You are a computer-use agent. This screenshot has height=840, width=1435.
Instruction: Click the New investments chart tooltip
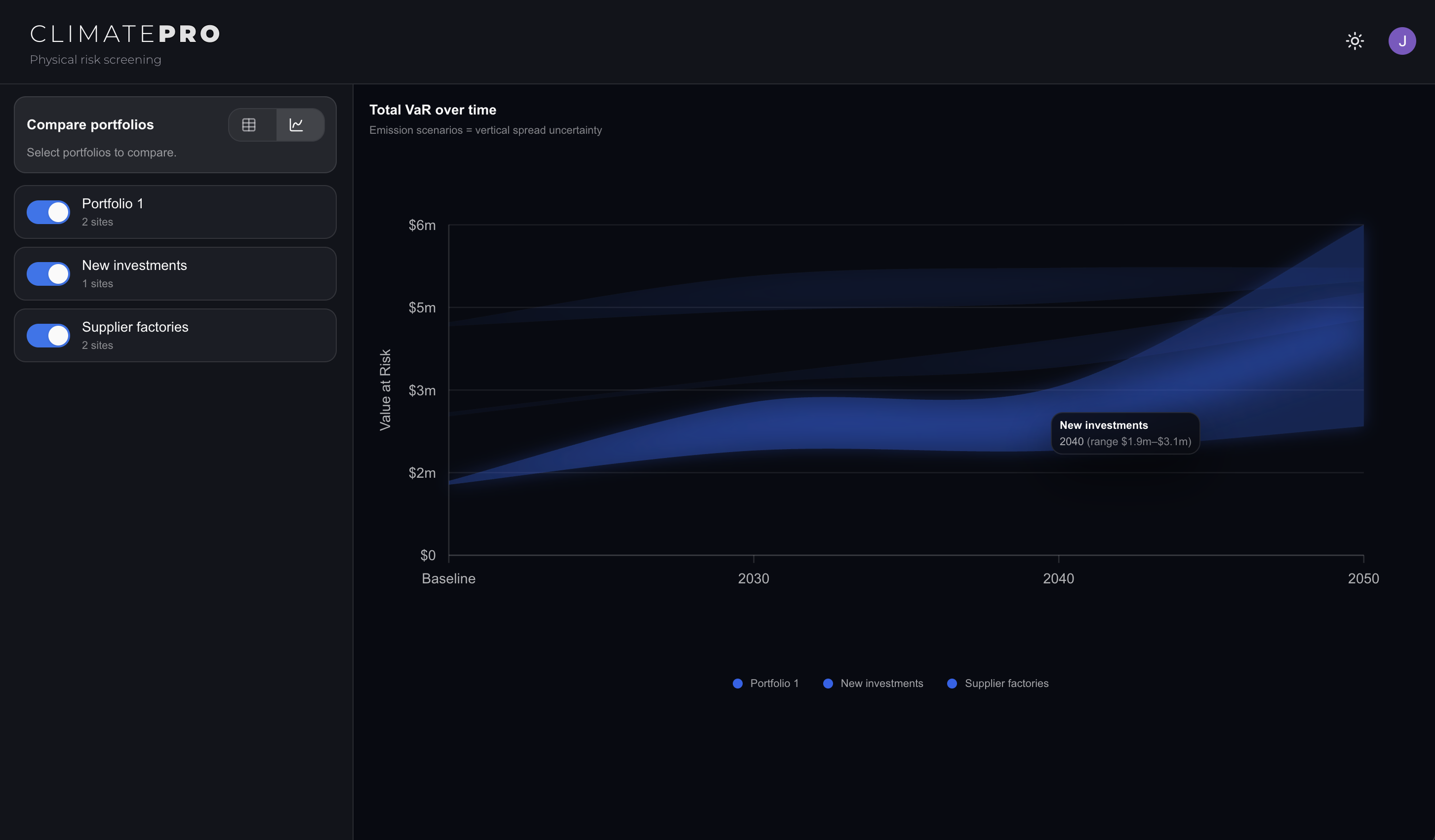click(1125, 433)
